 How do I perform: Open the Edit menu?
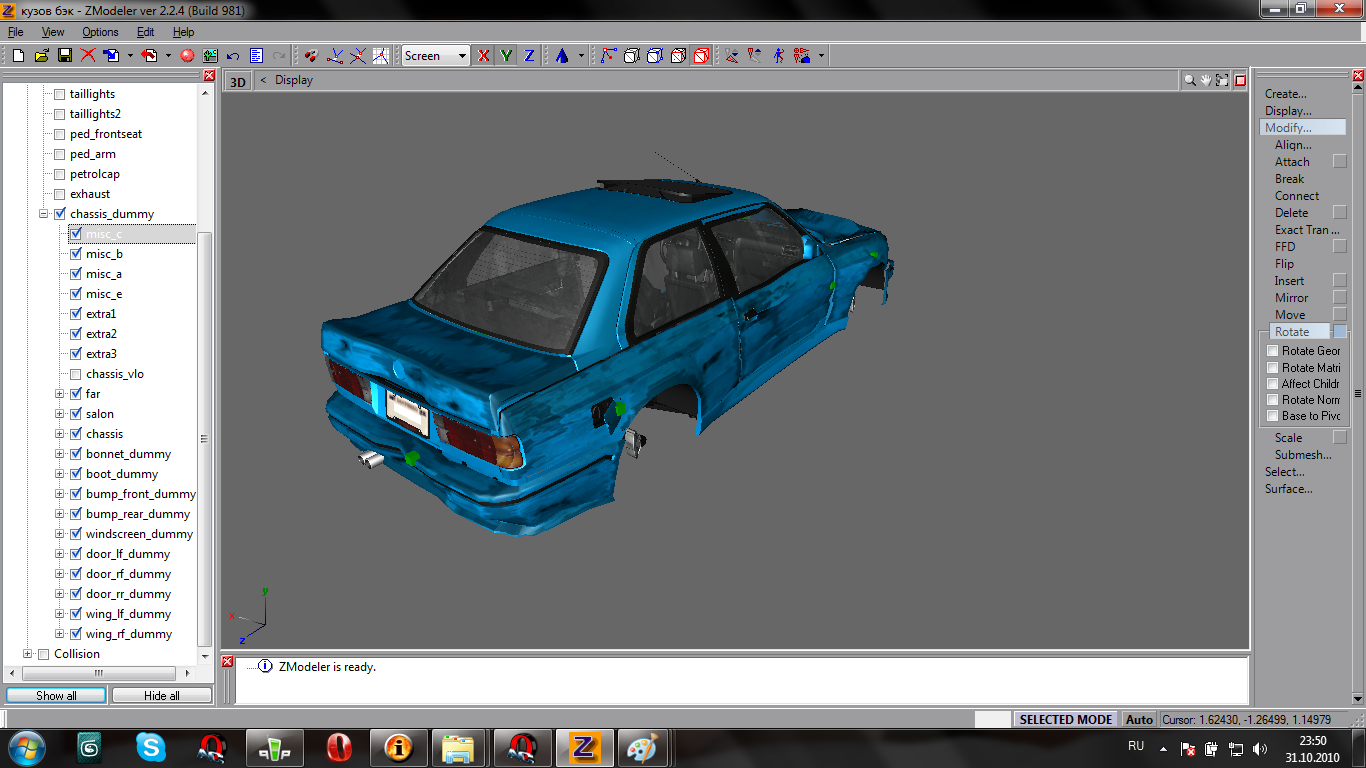[x=143, y=32]
